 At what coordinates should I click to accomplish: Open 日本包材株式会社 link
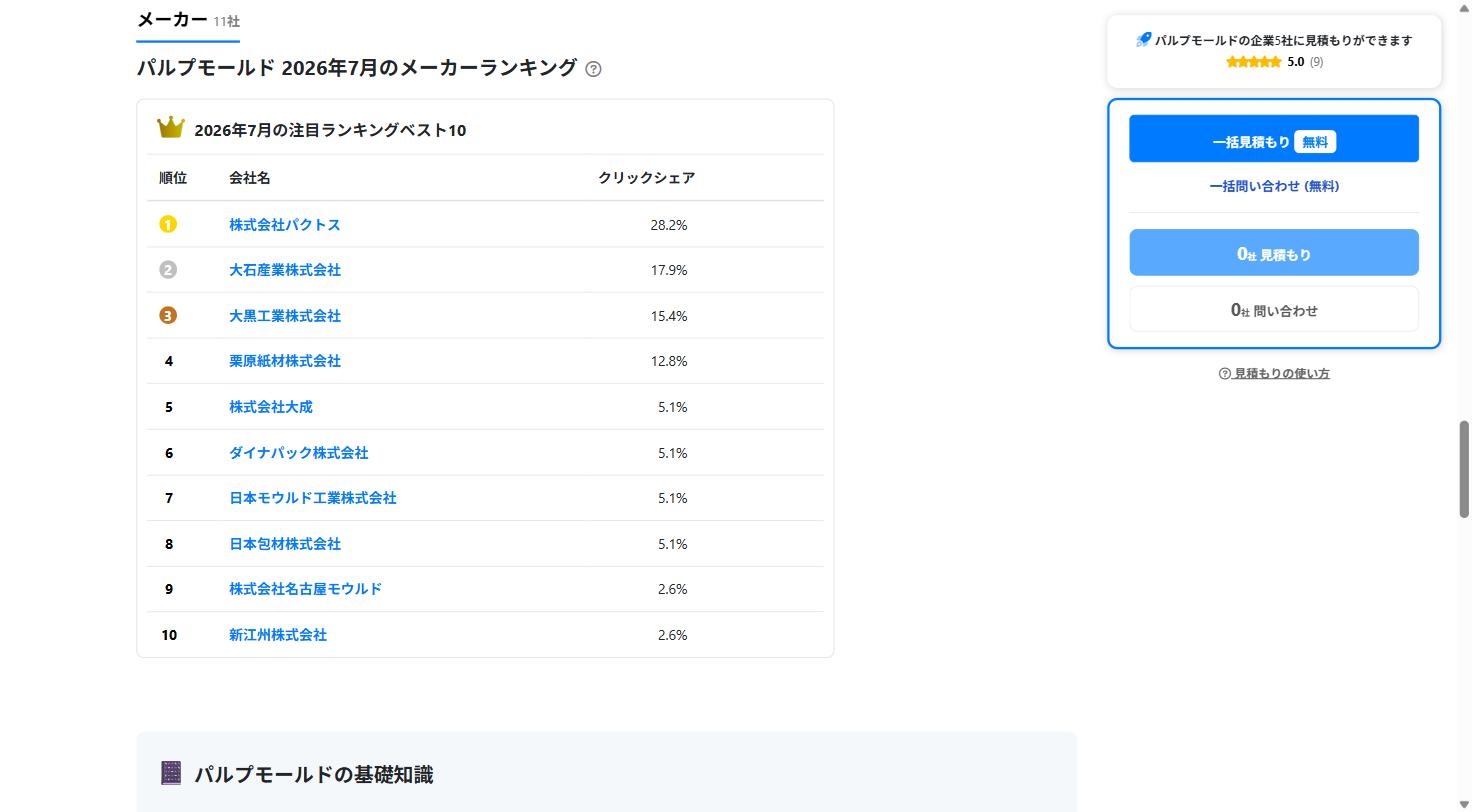tap(285, 544)
